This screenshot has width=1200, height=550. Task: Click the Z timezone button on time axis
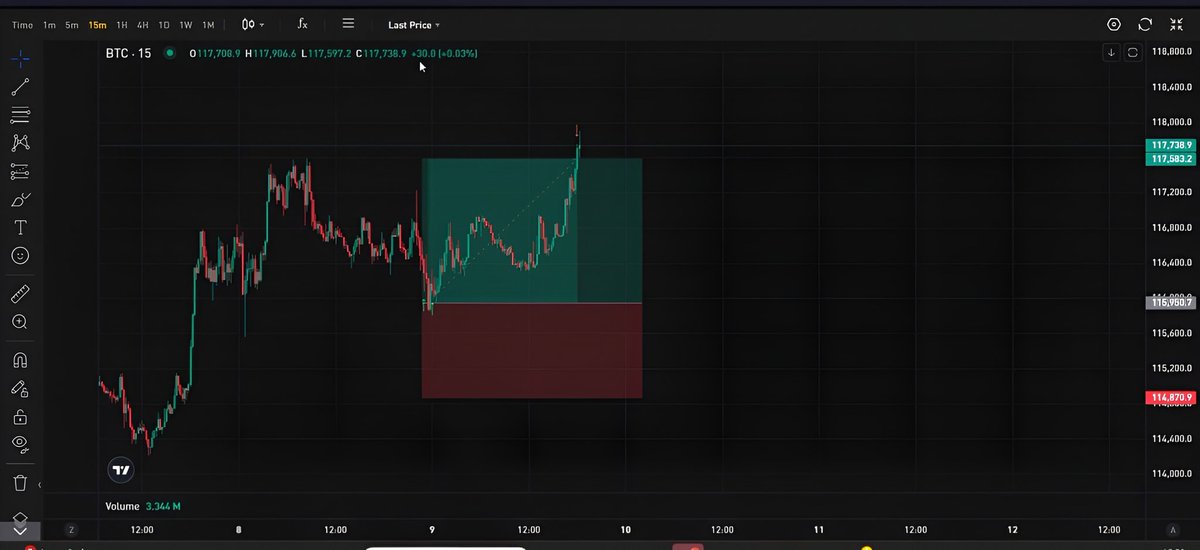pyautogui.click(x=71, y=530)
